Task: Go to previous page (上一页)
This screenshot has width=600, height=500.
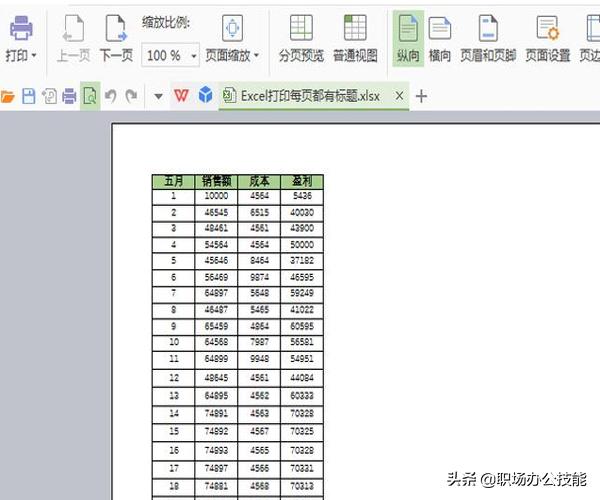Action: point(73,39)
